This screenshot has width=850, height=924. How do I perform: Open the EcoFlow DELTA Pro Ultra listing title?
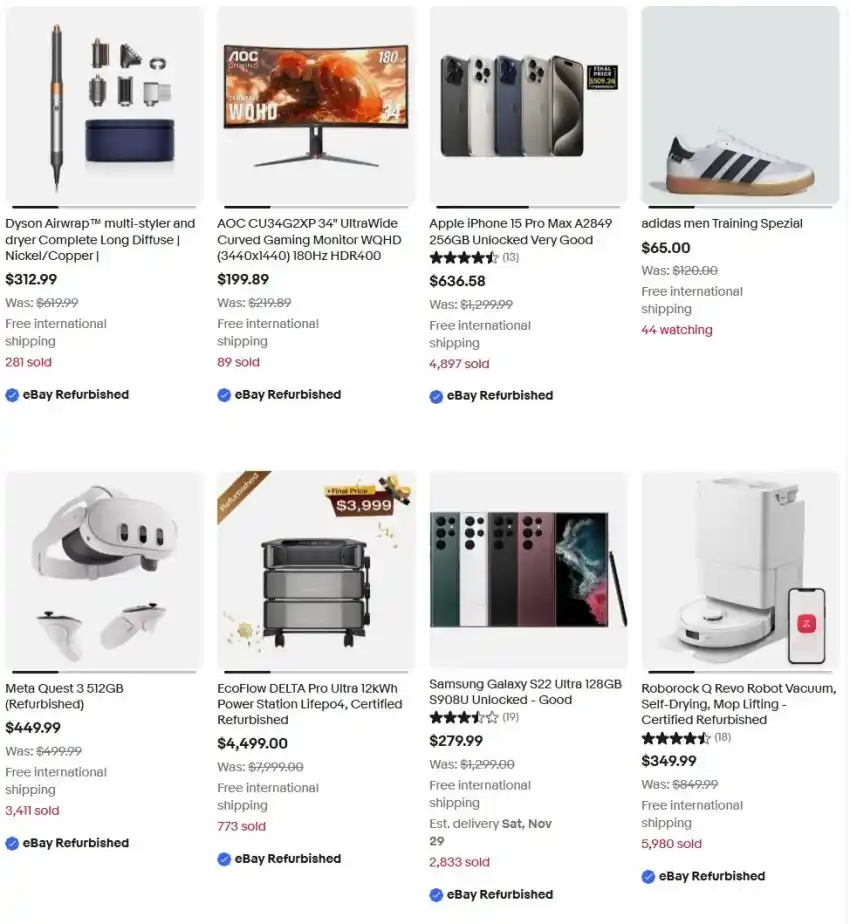tap(309, 704)
